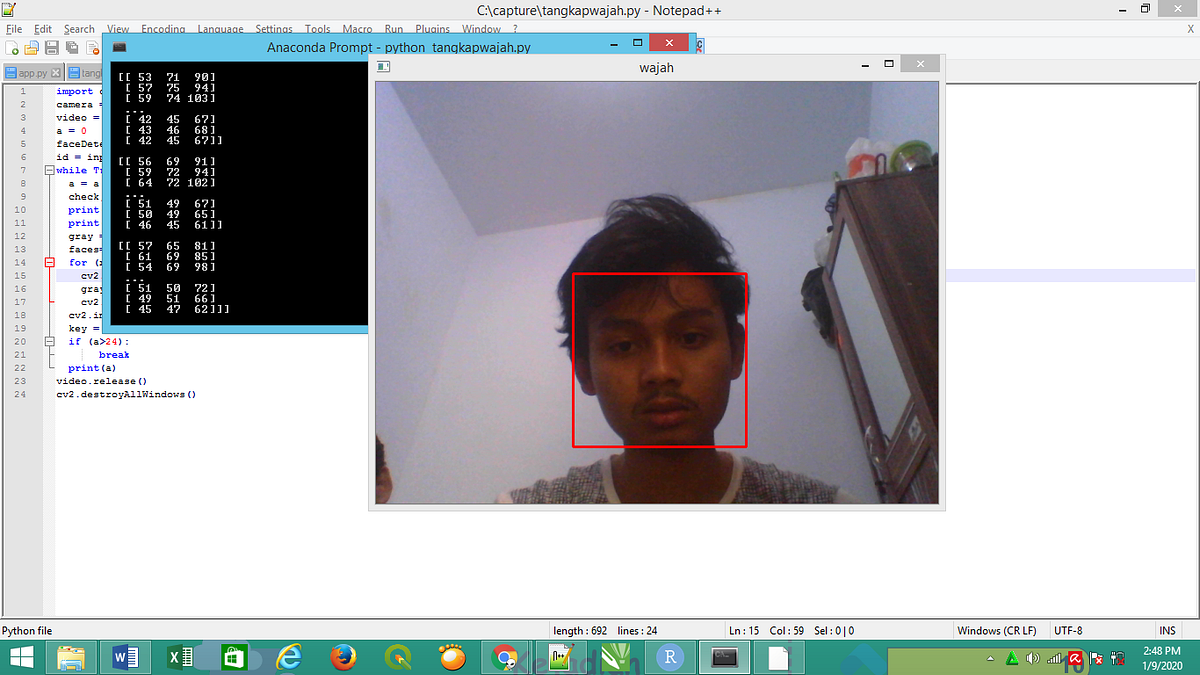This screenshot has width=1200, height=675.
Task: Click the UTF-8 encoding indicator
Action: point(1066,630)
